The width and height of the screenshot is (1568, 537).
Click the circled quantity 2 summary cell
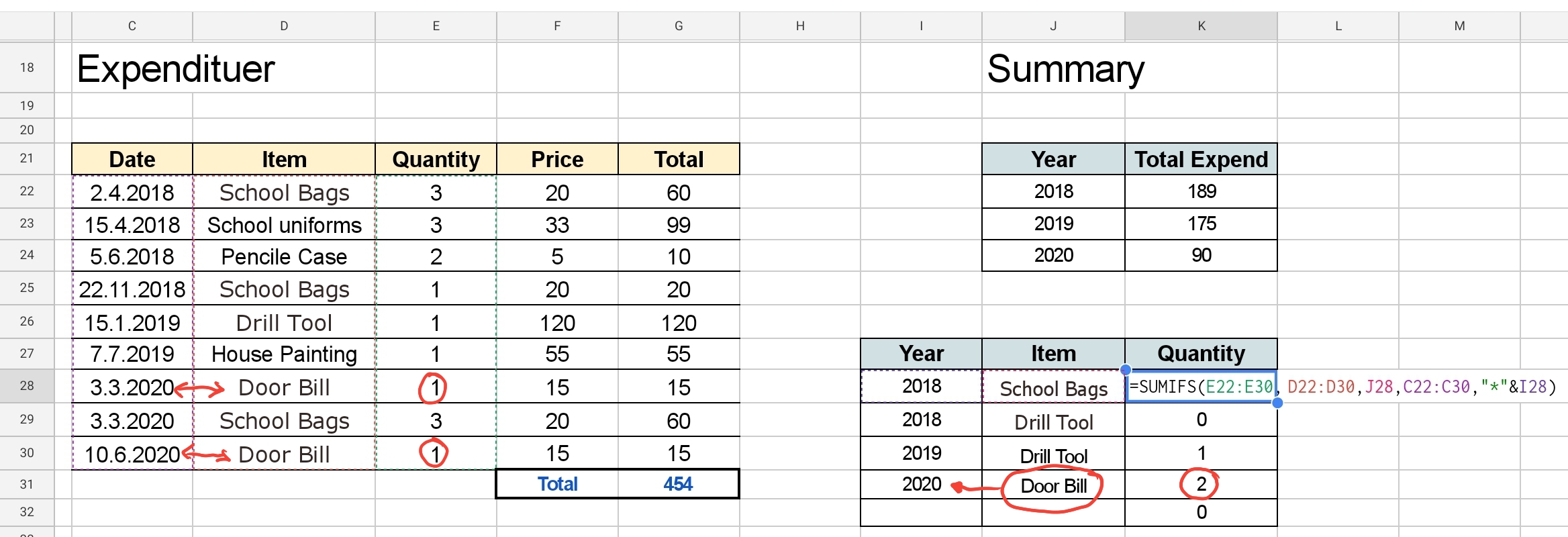1201,484
